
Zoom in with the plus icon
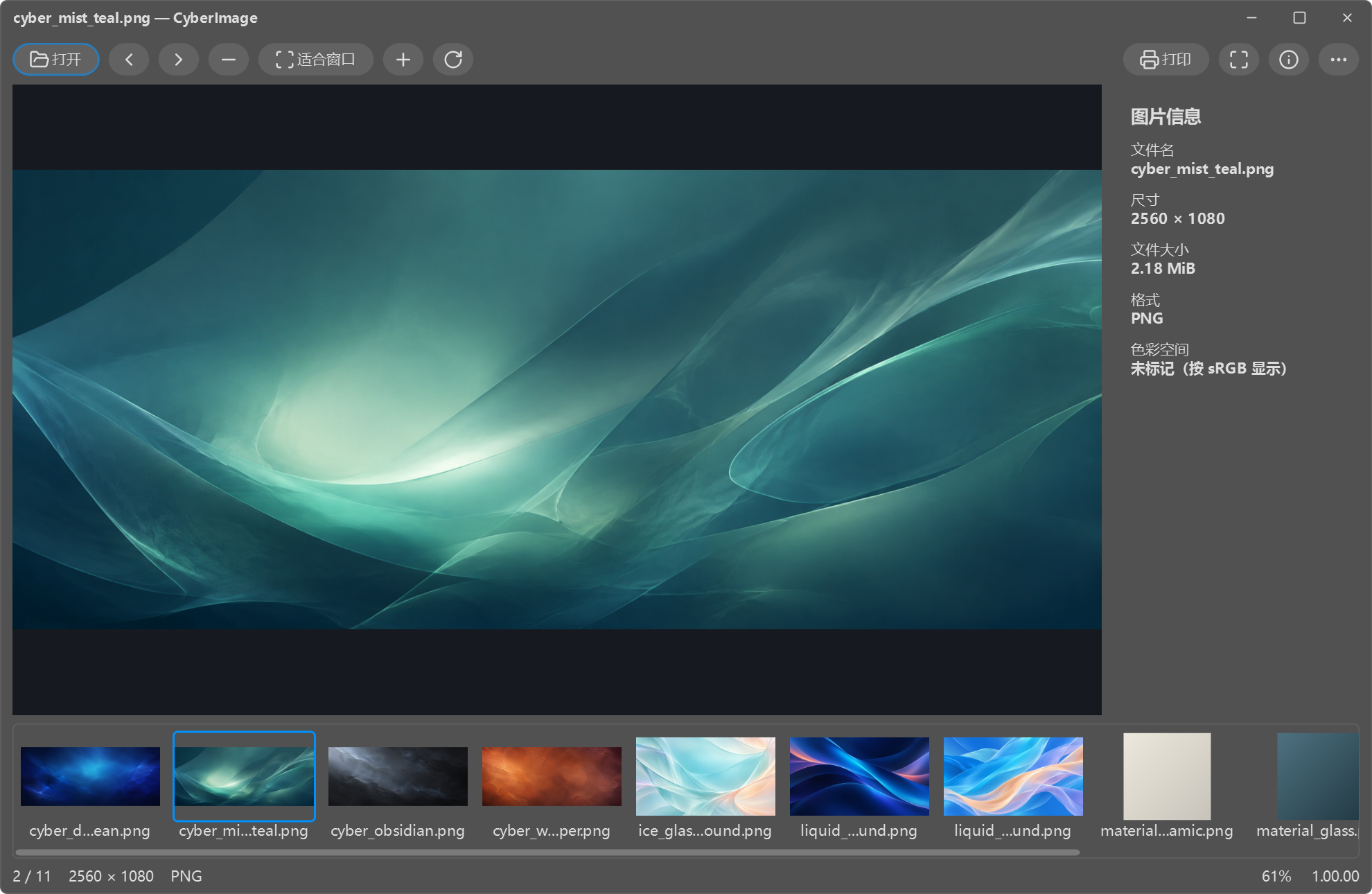403,60
